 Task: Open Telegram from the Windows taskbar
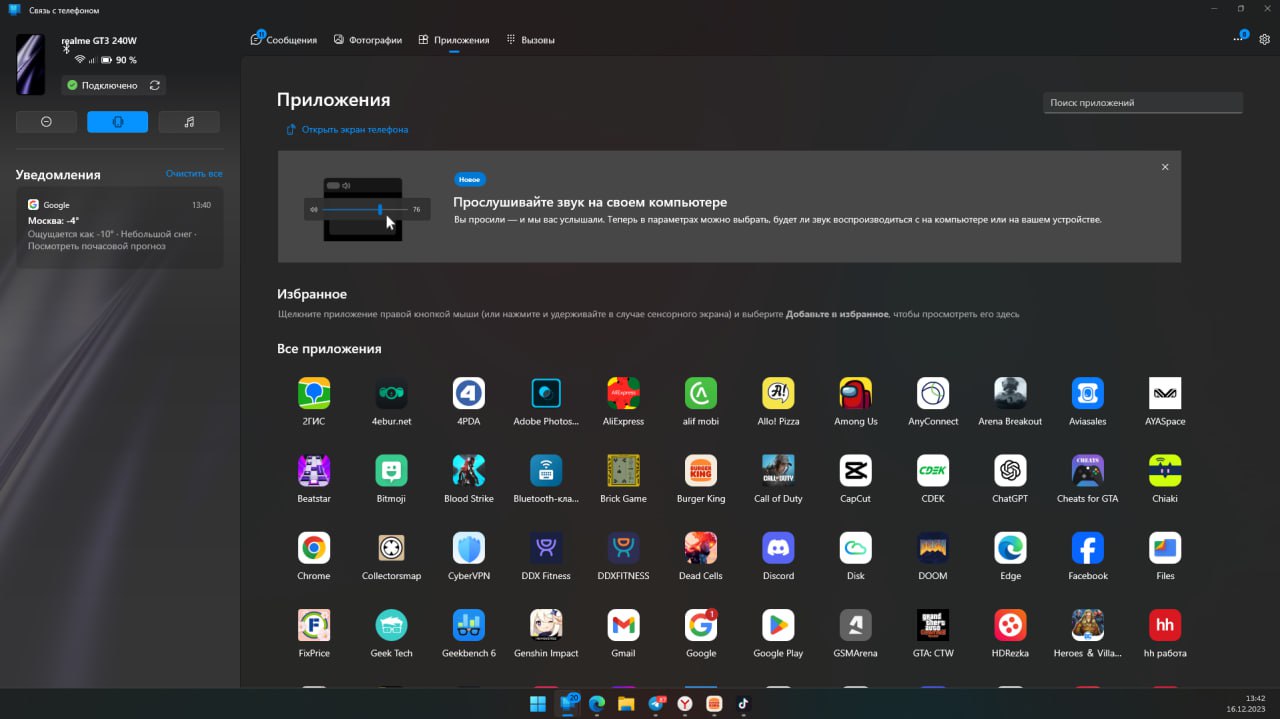(656, 704)
